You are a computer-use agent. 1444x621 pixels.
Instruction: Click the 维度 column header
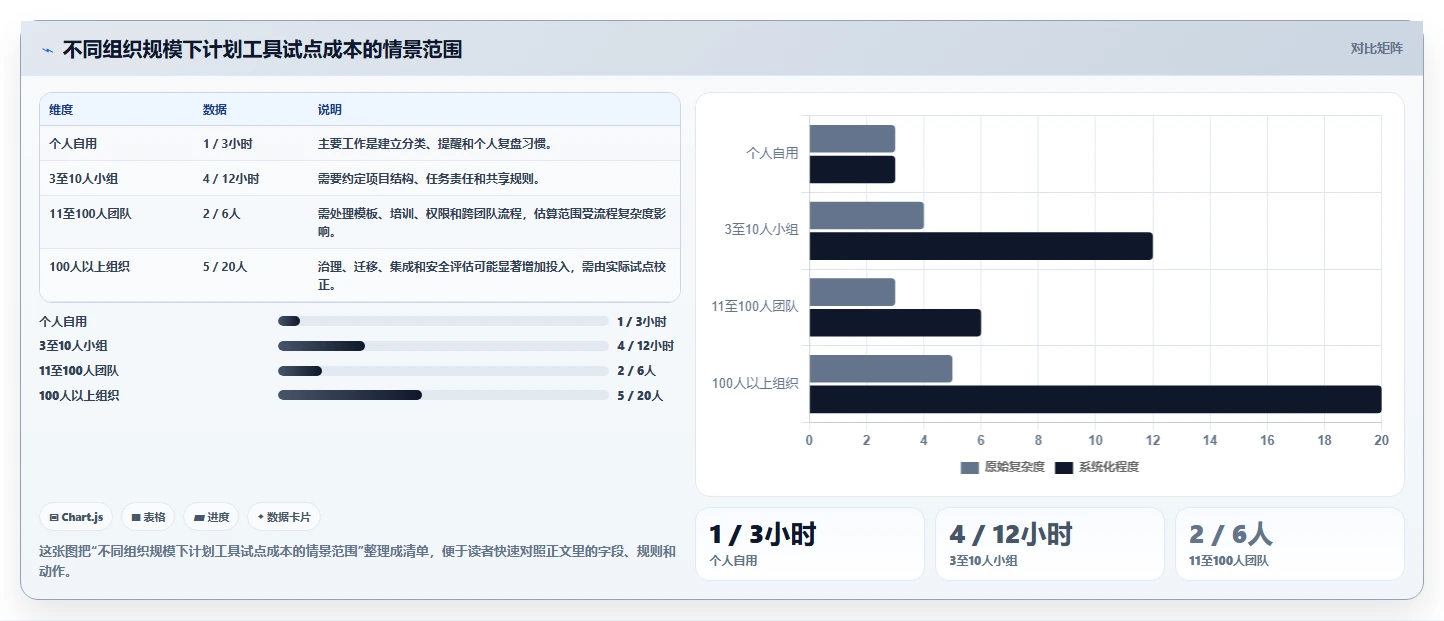tap(61, 109)
